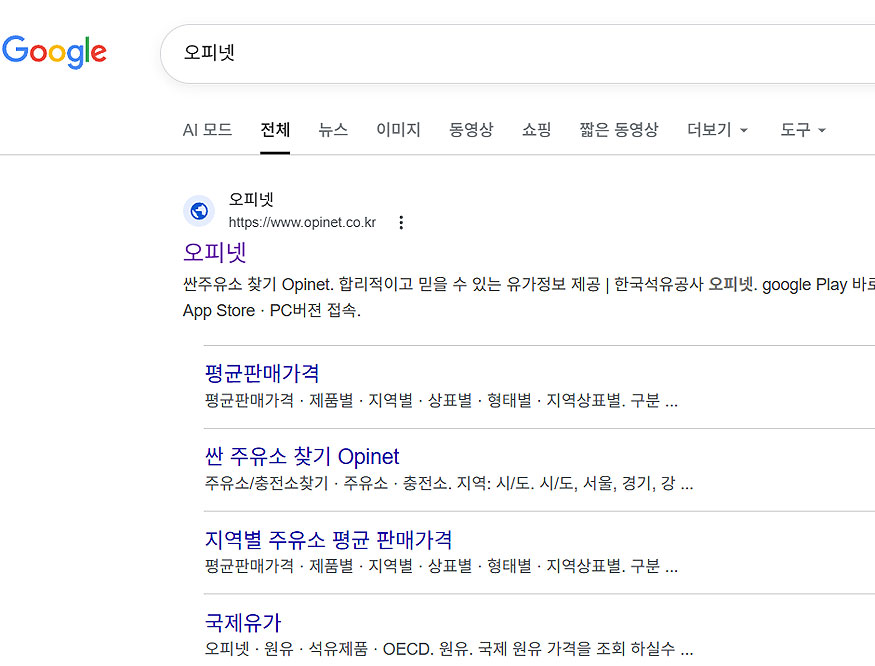The height and width of the screenshot is (666, 875).
Task: Open the 지역별 주유소 평균 판매가격 sitelink
Action: [328, 540]
